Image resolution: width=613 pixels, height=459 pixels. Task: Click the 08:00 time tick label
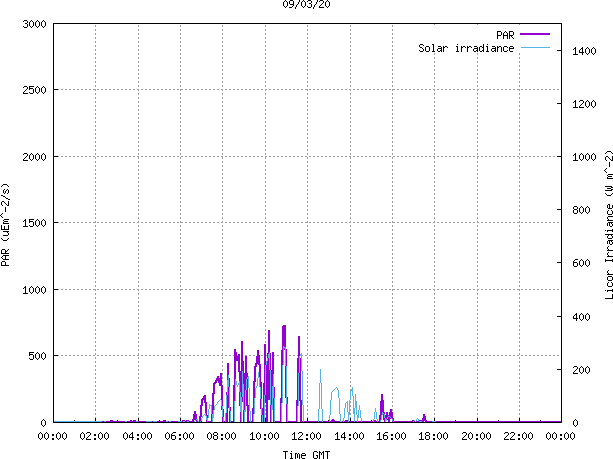click(222, 436)
